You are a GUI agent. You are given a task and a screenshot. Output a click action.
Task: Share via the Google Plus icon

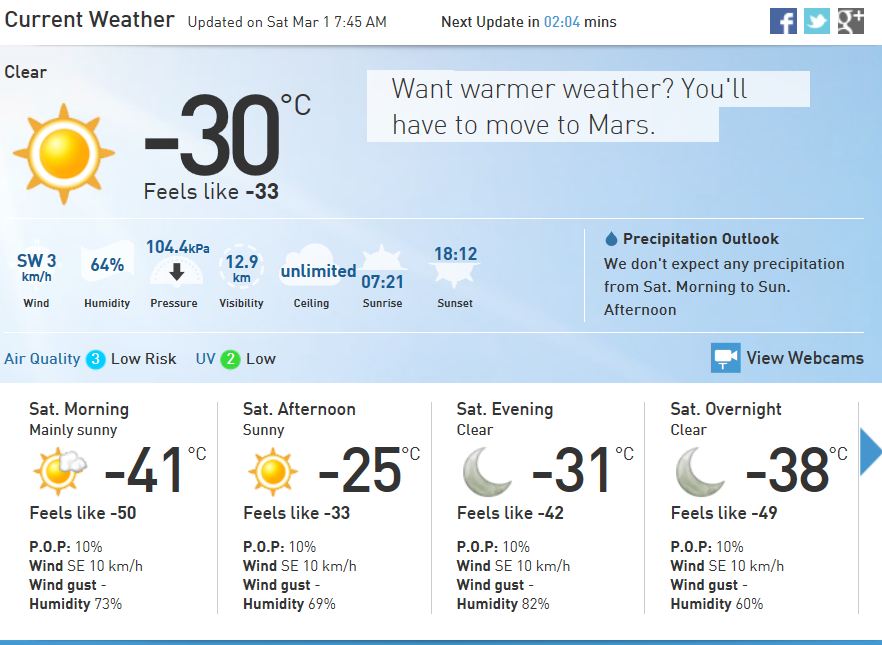[x=851, y=21]
